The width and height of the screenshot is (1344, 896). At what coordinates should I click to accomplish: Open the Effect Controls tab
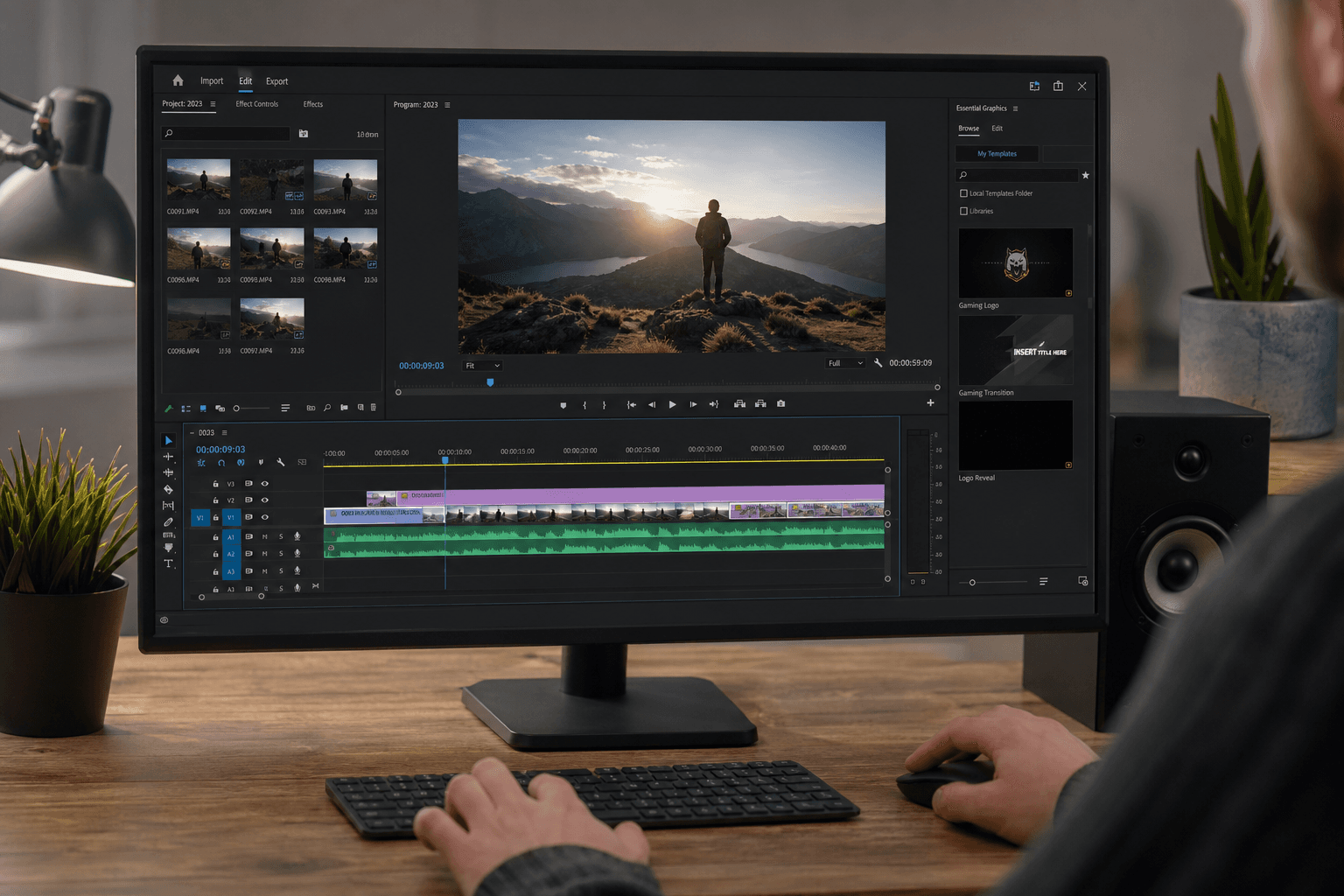[256, 104]
